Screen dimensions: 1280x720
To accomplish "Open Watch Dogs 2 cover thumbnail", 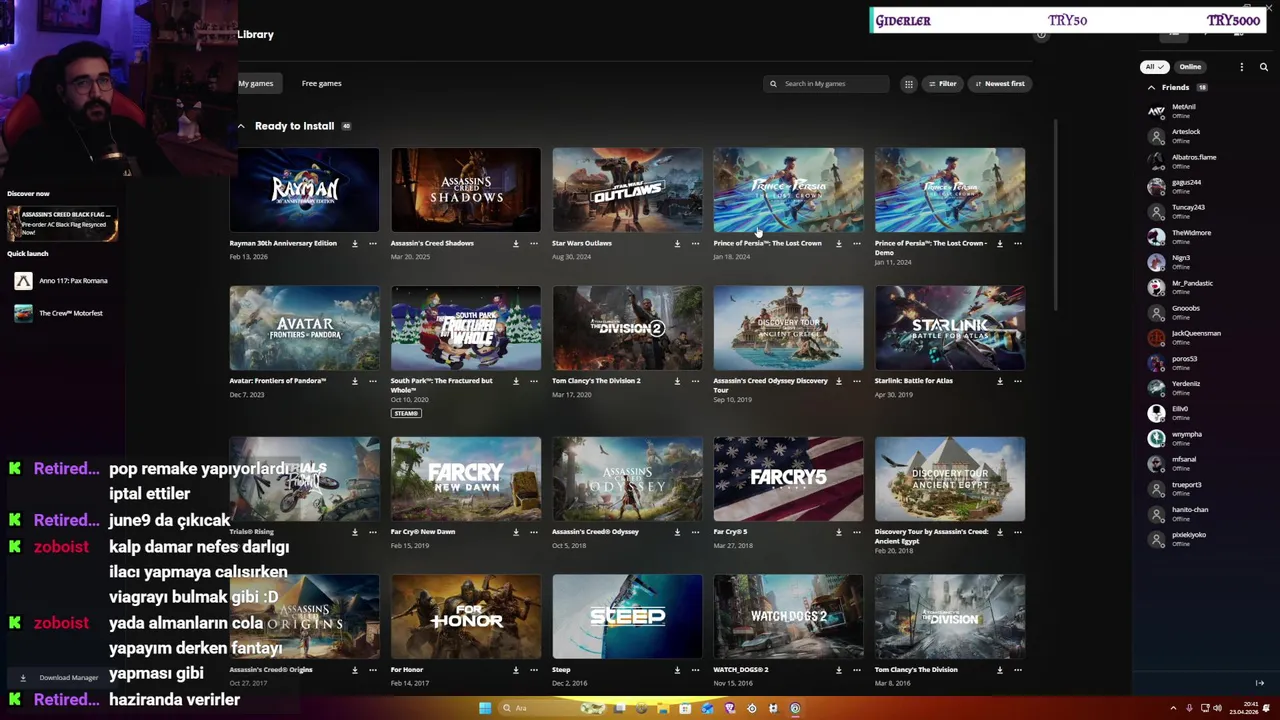I will pos(788,617).
